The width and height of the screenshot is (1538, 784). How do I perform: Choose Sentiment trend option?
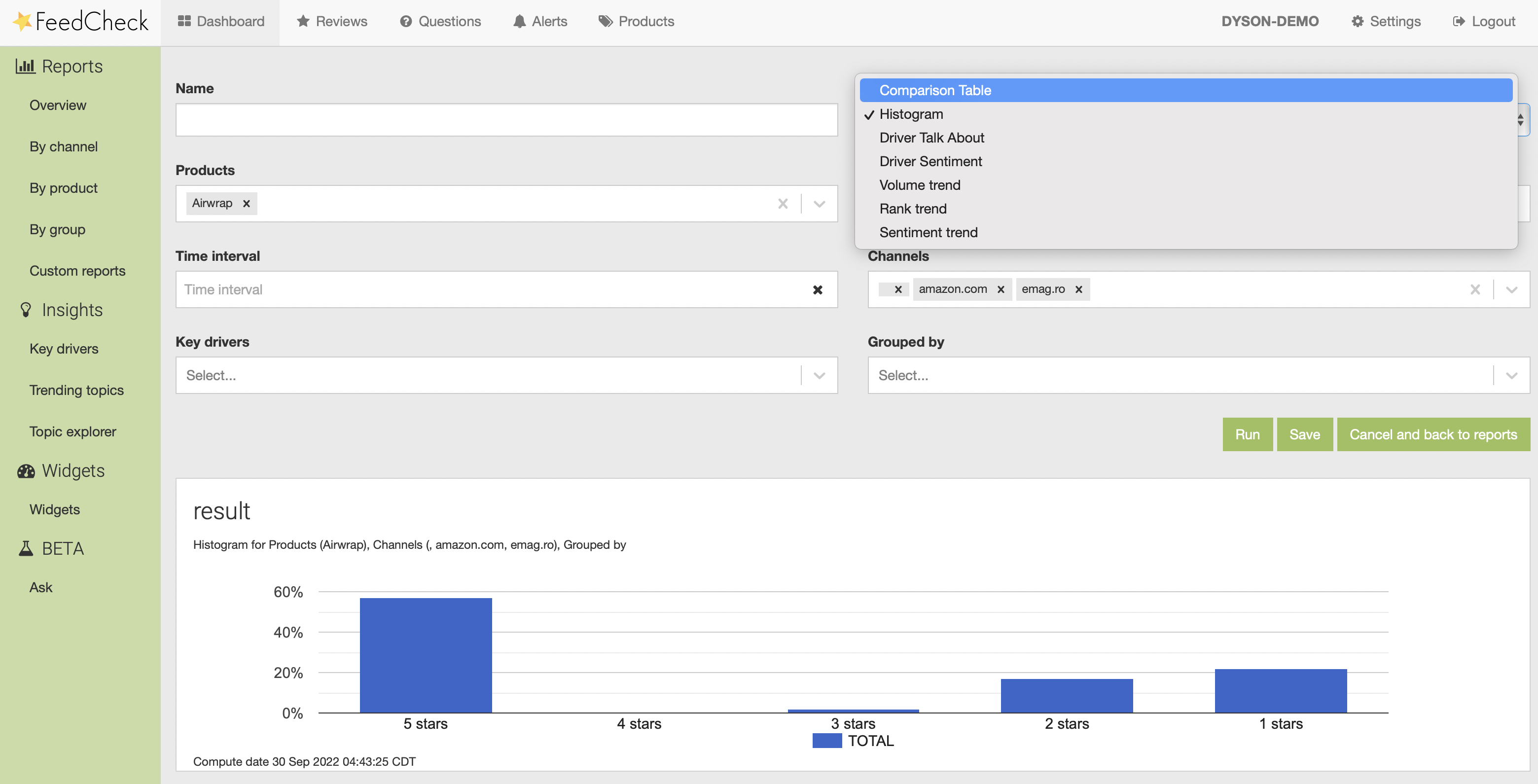click(1186, 232)
